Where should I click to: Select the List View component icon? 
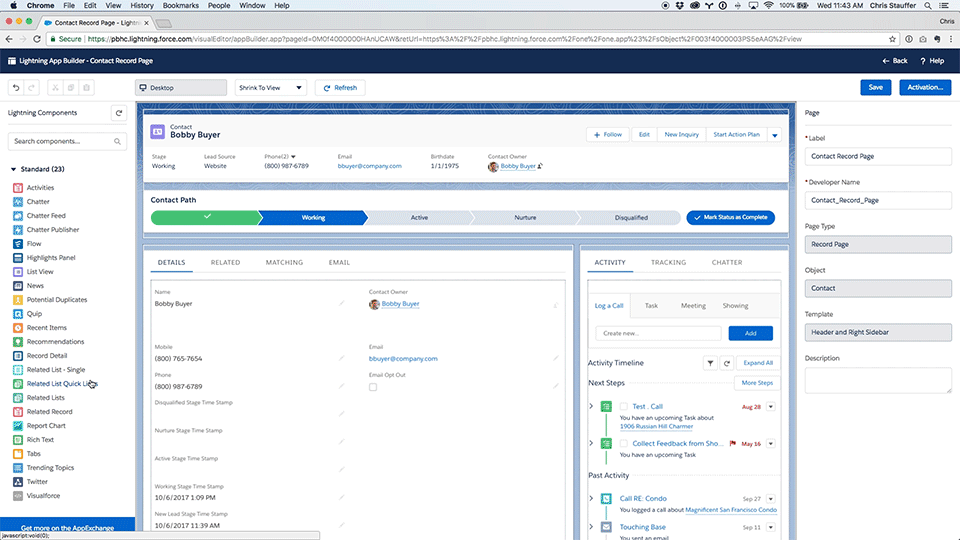18,272
